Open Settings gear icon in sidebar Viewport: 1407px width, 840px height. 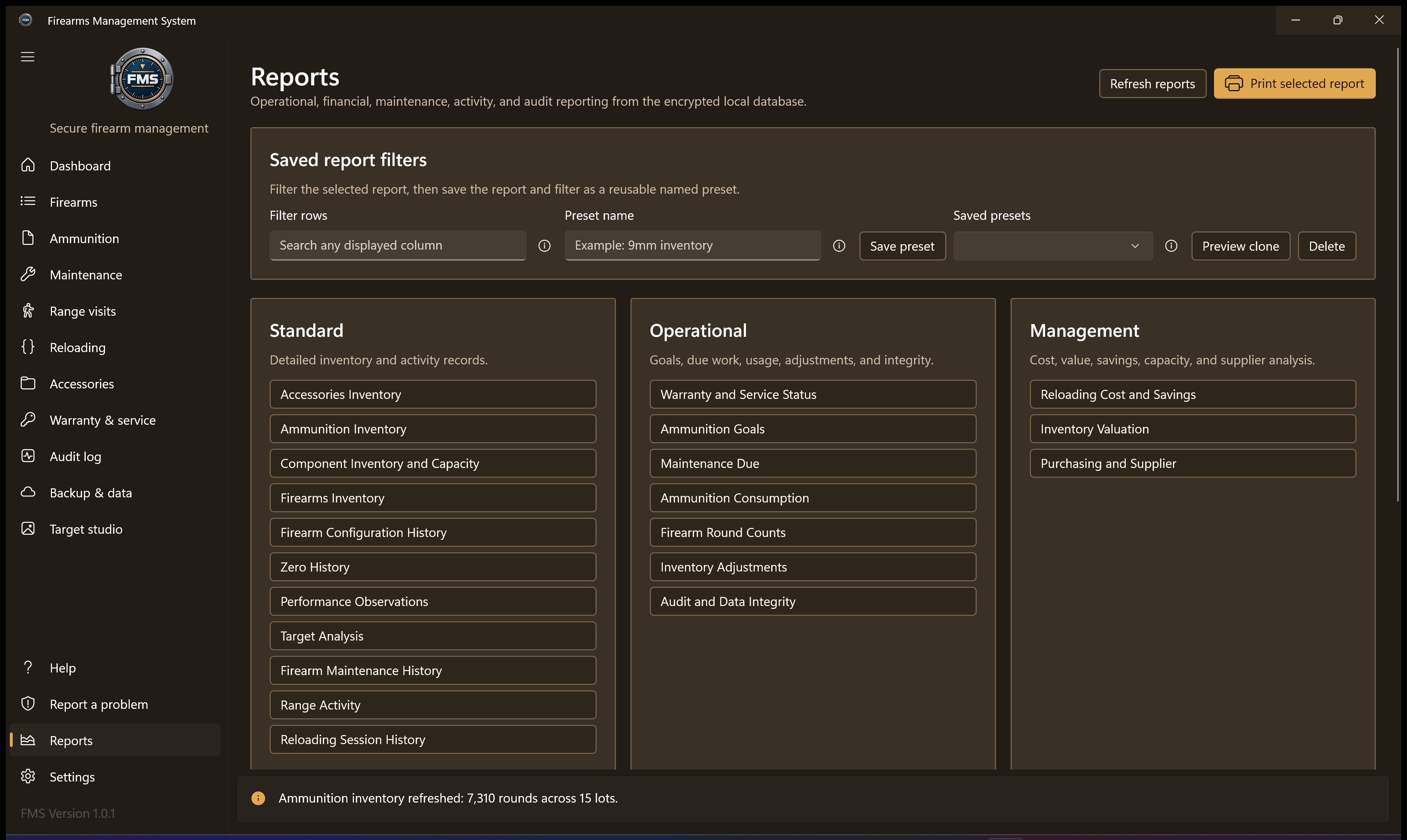(x=28, y=776)
